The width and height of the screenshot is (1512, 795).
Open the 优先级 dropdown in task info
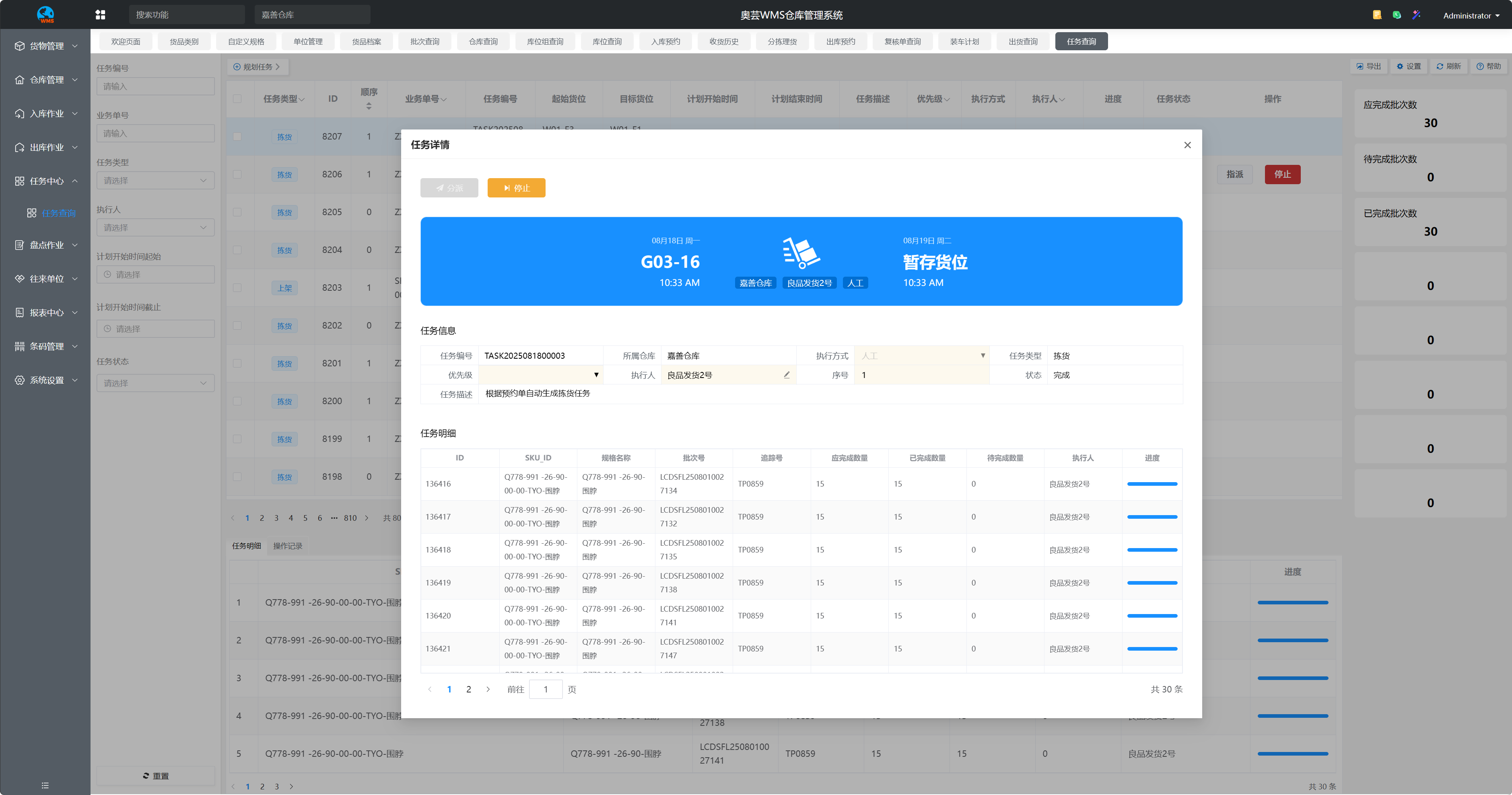click(540, 375)
